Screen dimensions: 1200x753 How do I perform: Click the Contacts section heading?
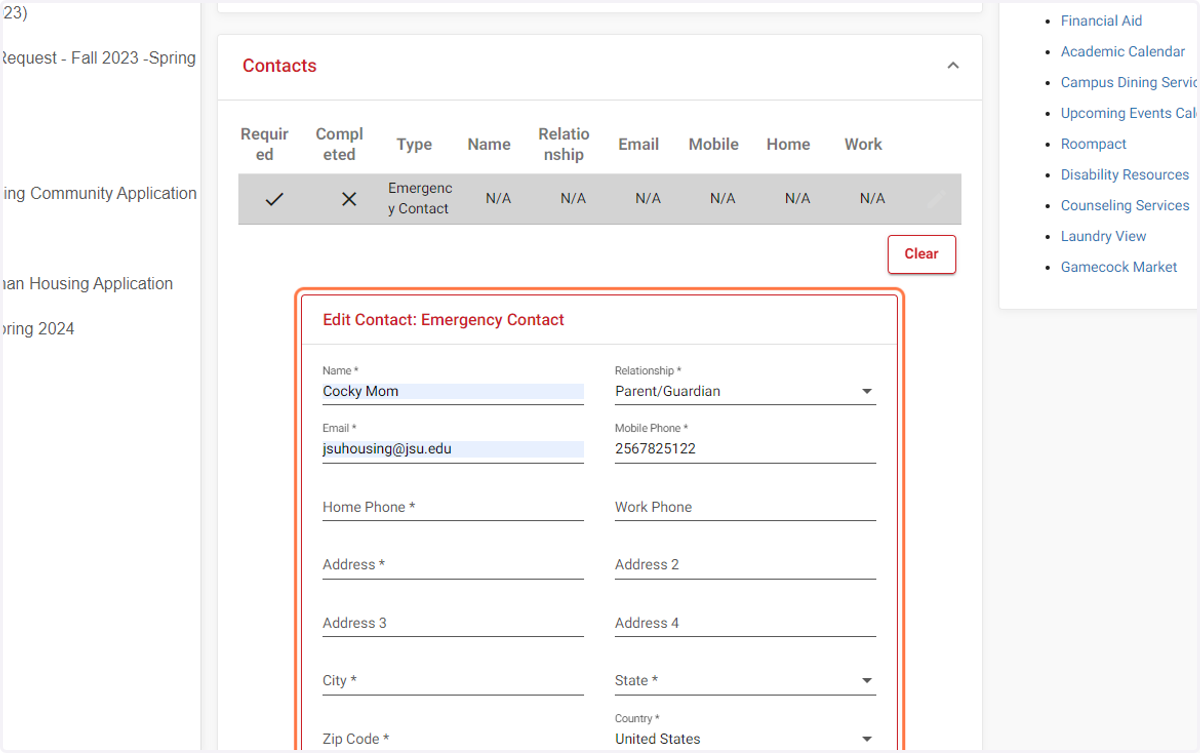pos(279,66)
